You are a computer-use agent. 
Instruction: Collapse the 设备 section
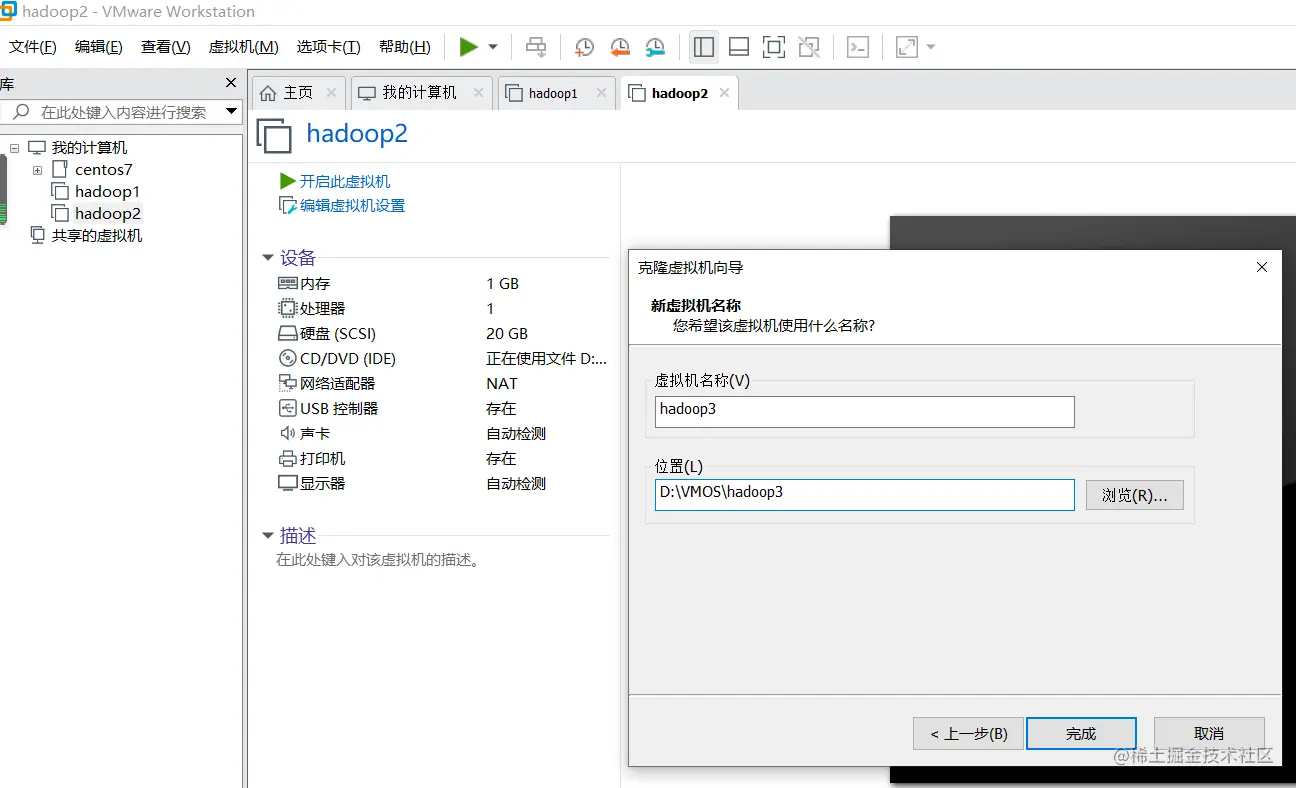tap(268, 258)
